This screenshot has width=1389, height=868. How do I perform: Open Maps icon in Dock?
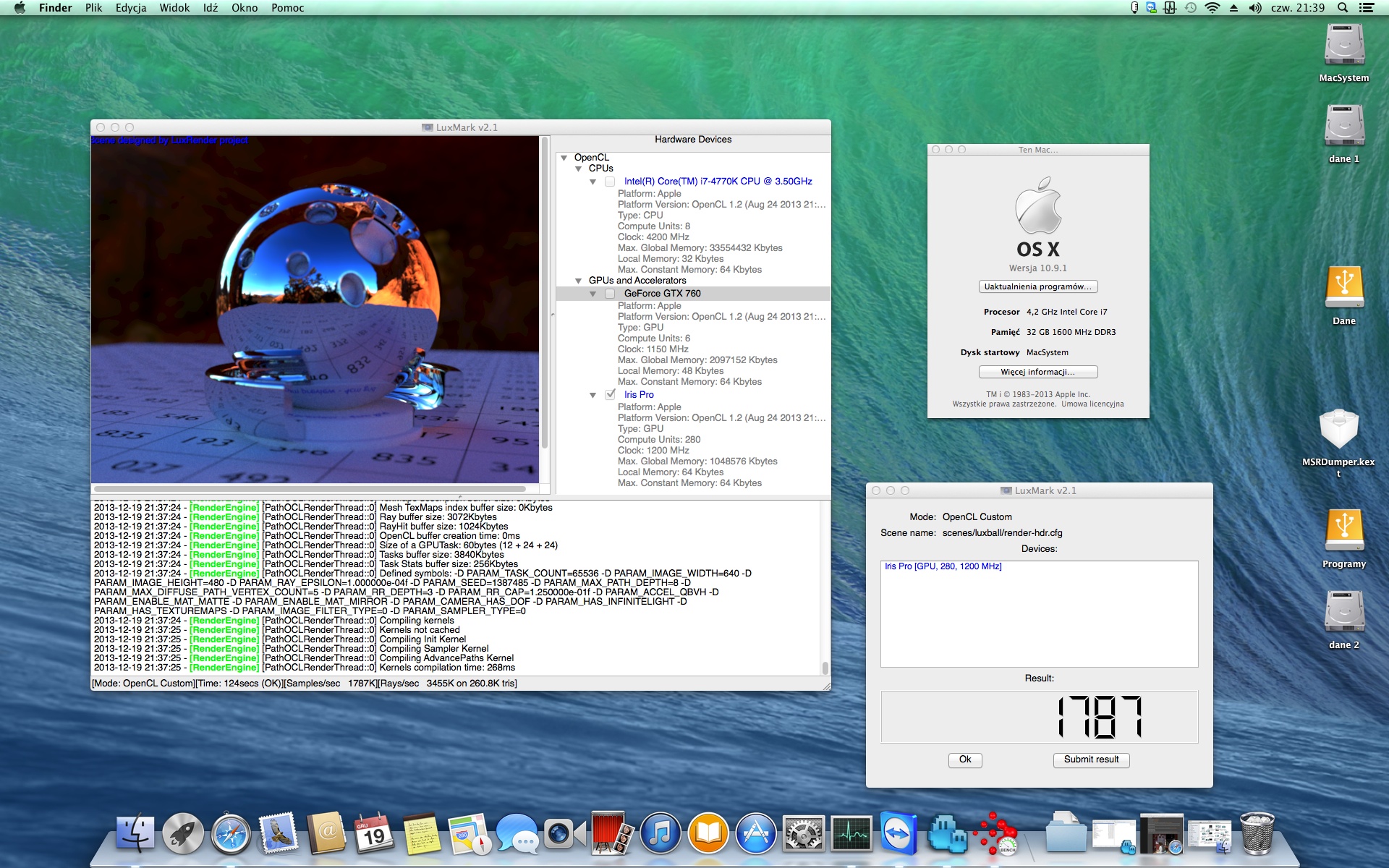pos(470,833)
